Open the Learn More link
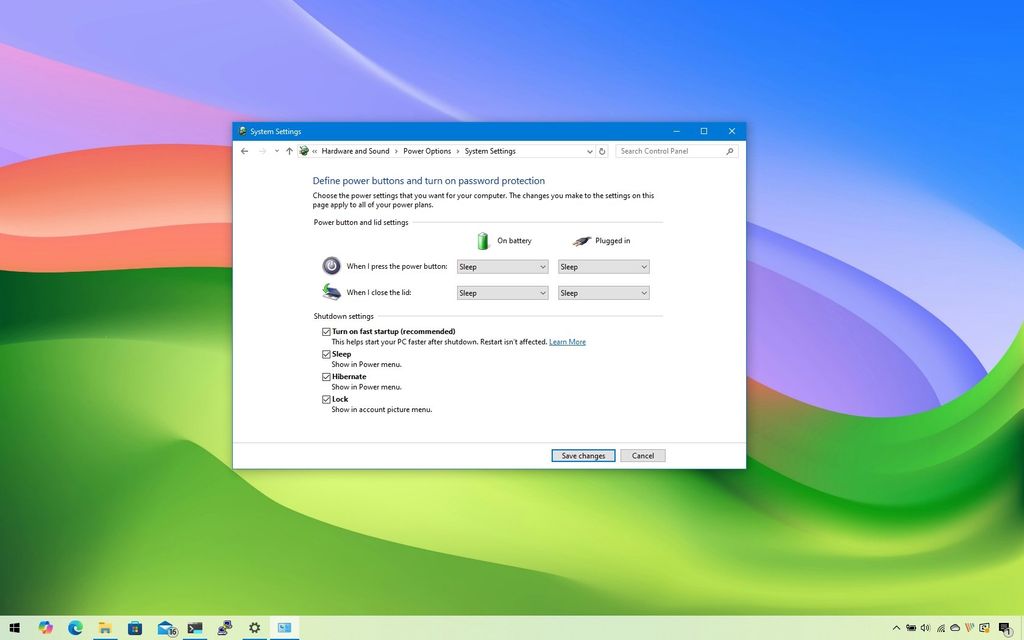 (x=567, y=341)
